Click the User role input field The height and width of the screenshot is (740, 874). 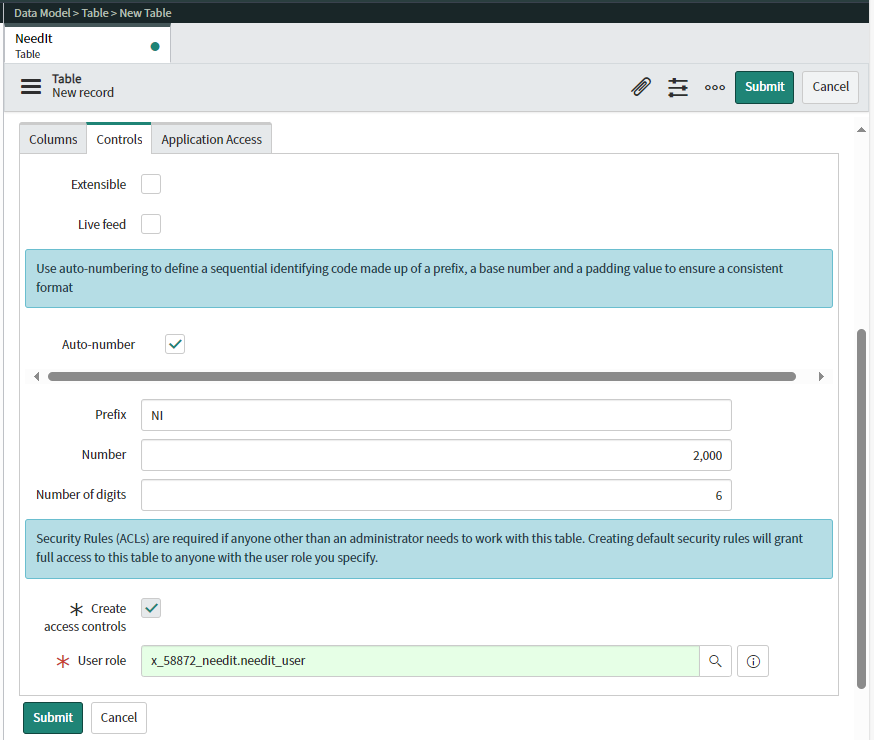coord(420,661)
